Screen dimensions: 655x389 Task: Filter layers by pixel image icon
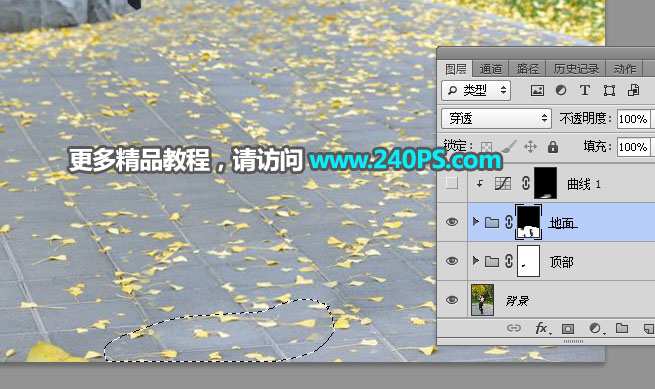537,90
